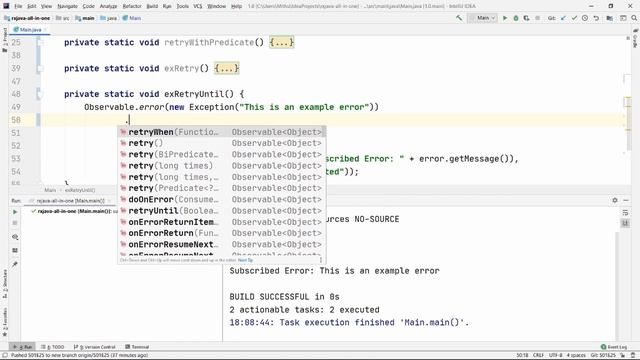Choose retryUntil completion suggestion

coord(221,211)
